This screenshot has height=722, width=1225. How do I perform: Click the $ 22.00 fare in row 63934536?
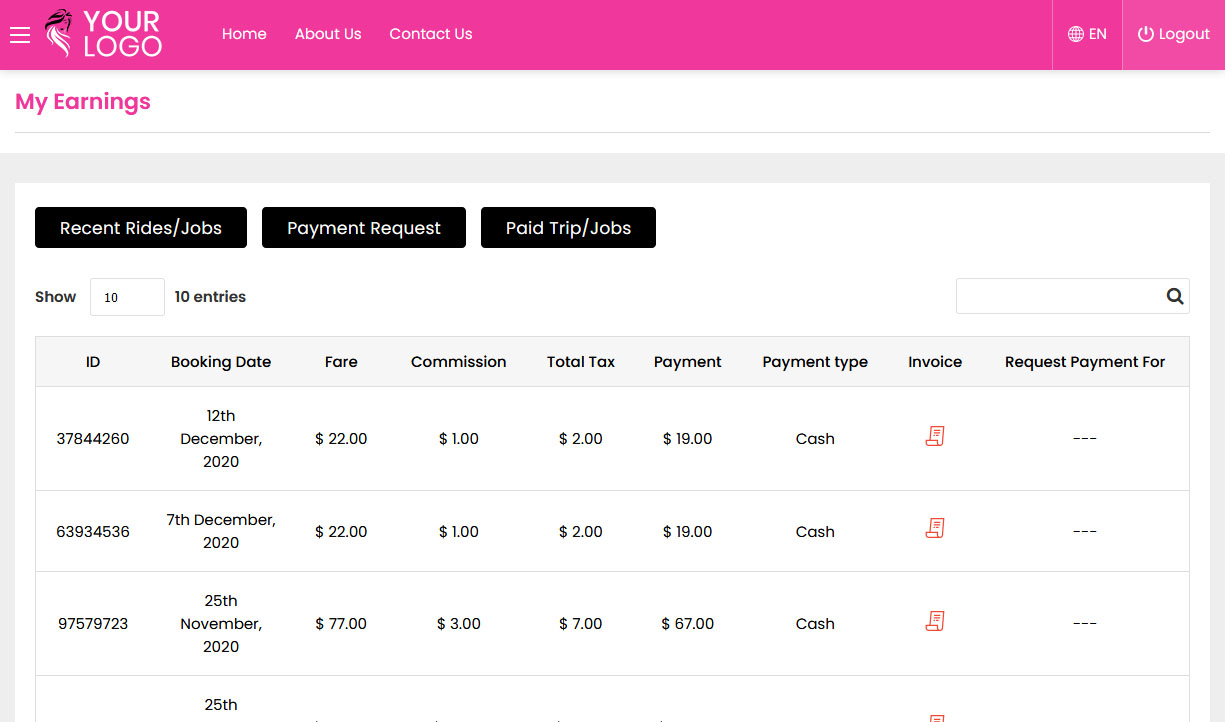[x=341, y=532]
